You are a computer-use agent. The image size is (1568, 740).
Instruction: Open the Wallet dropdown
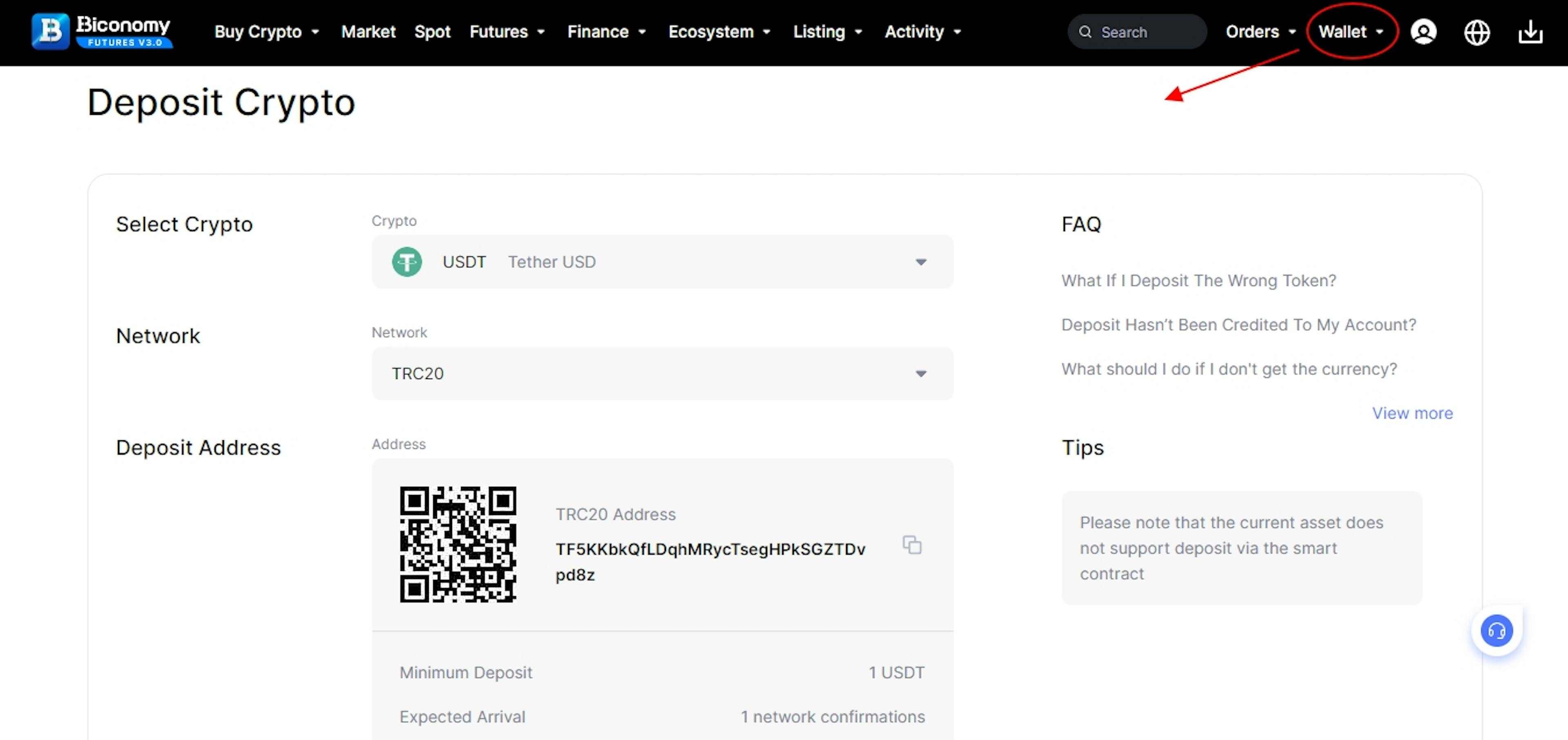pos(1351,31)
